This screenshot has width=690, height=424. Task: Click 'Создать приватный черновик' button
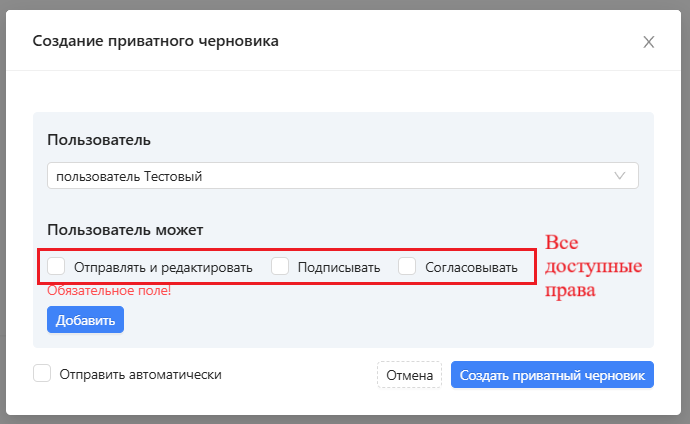point(552,375)
